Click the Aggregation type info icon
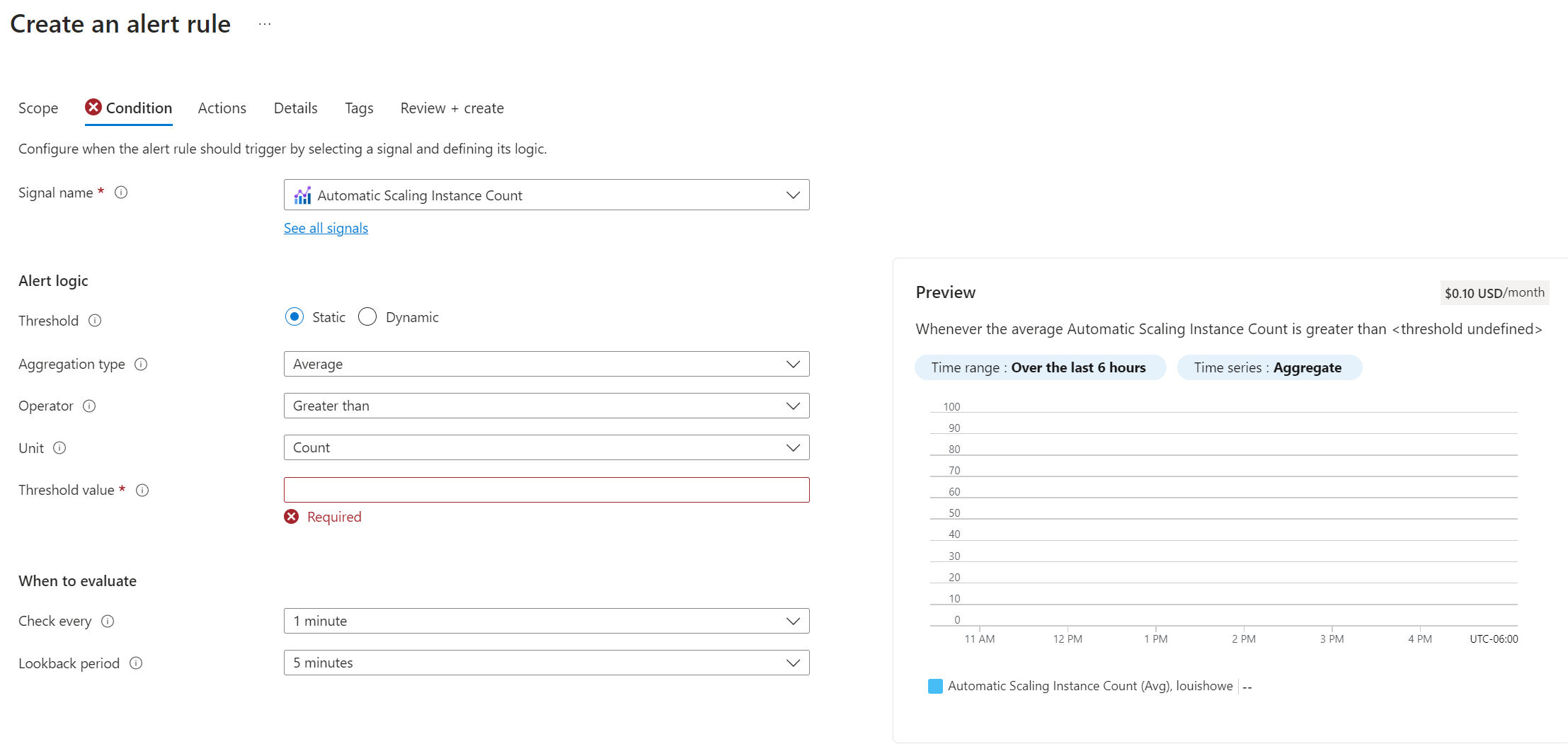The height and width of the screenshot is (744, 1568). coord(141,364)
